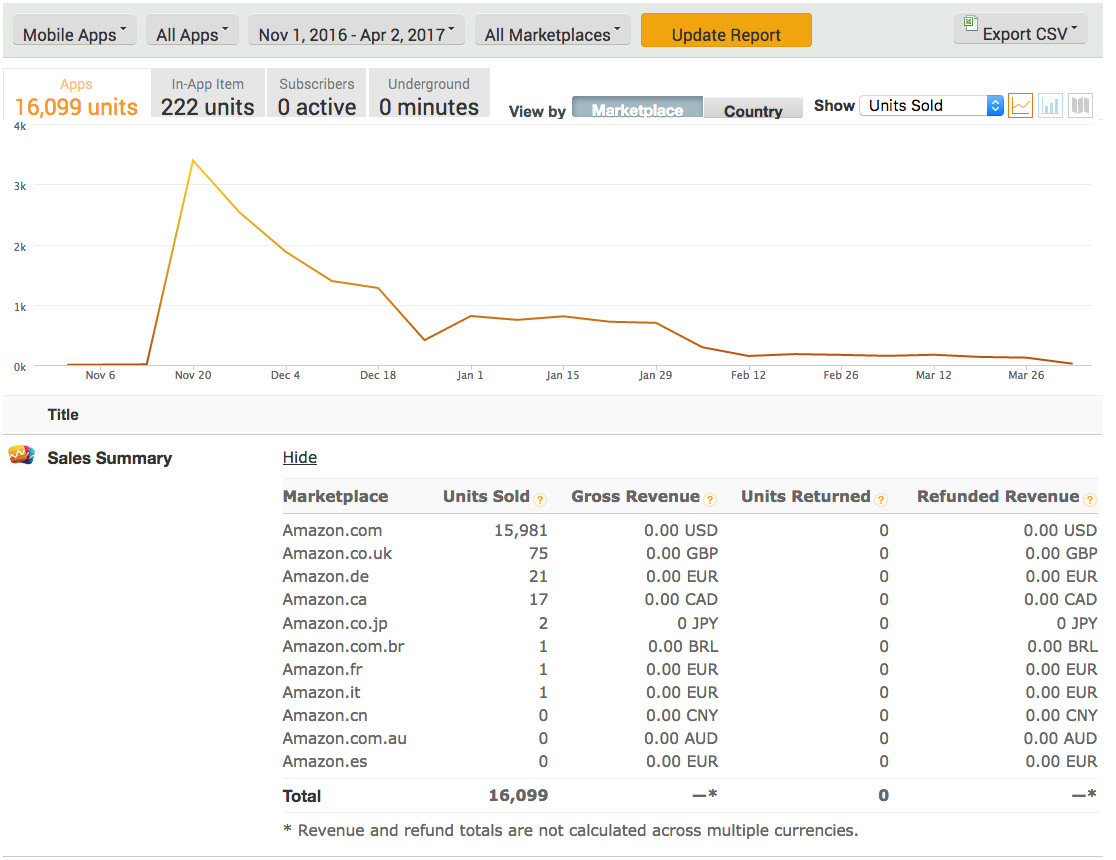This screenshot has height=860, width=1116.
Task: Open the All Marketplaces dropdown
Action: click(x=553, y=32)
